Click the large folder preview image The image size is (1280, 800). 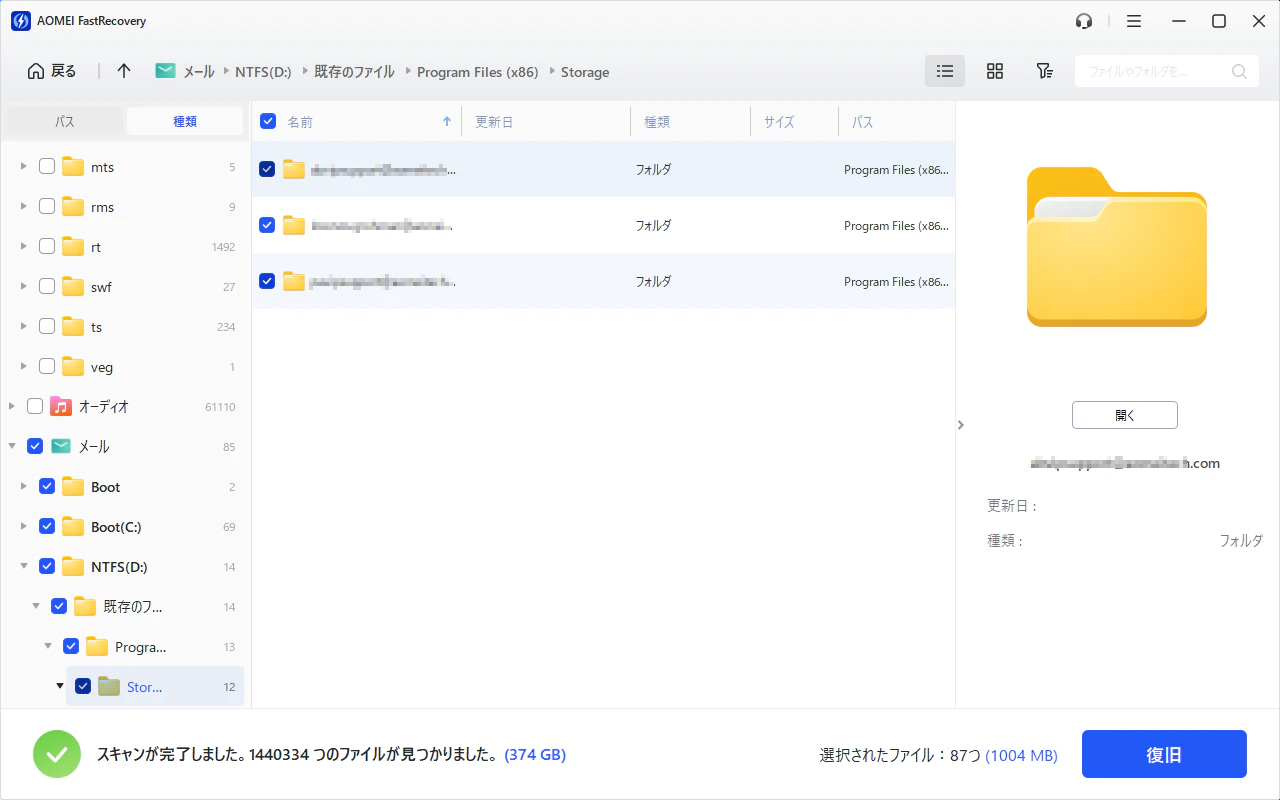[1117, 247]
